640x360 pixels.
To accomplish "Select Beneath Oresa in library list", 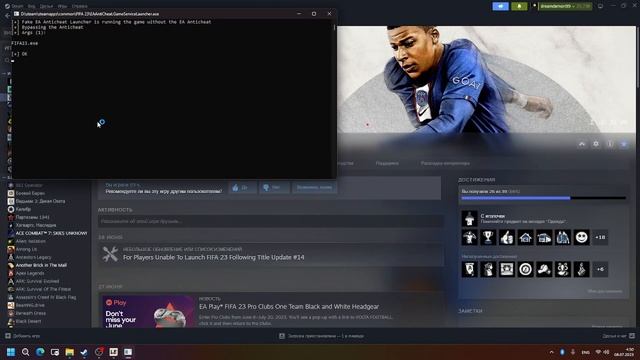I will click(31, 313).
